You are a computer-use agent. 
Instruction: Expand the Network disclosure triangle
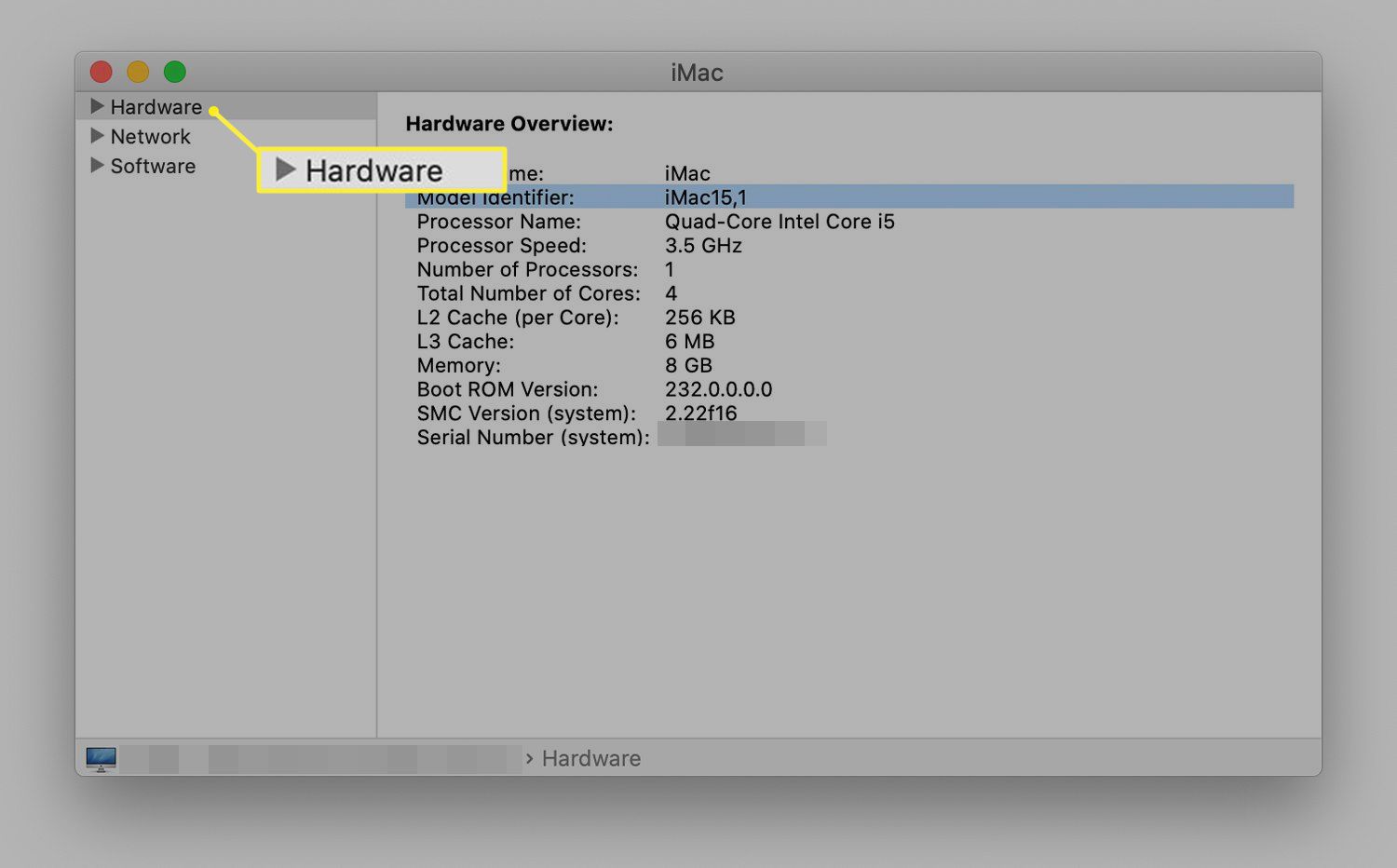pyautogui.click(x=97, y=136)
